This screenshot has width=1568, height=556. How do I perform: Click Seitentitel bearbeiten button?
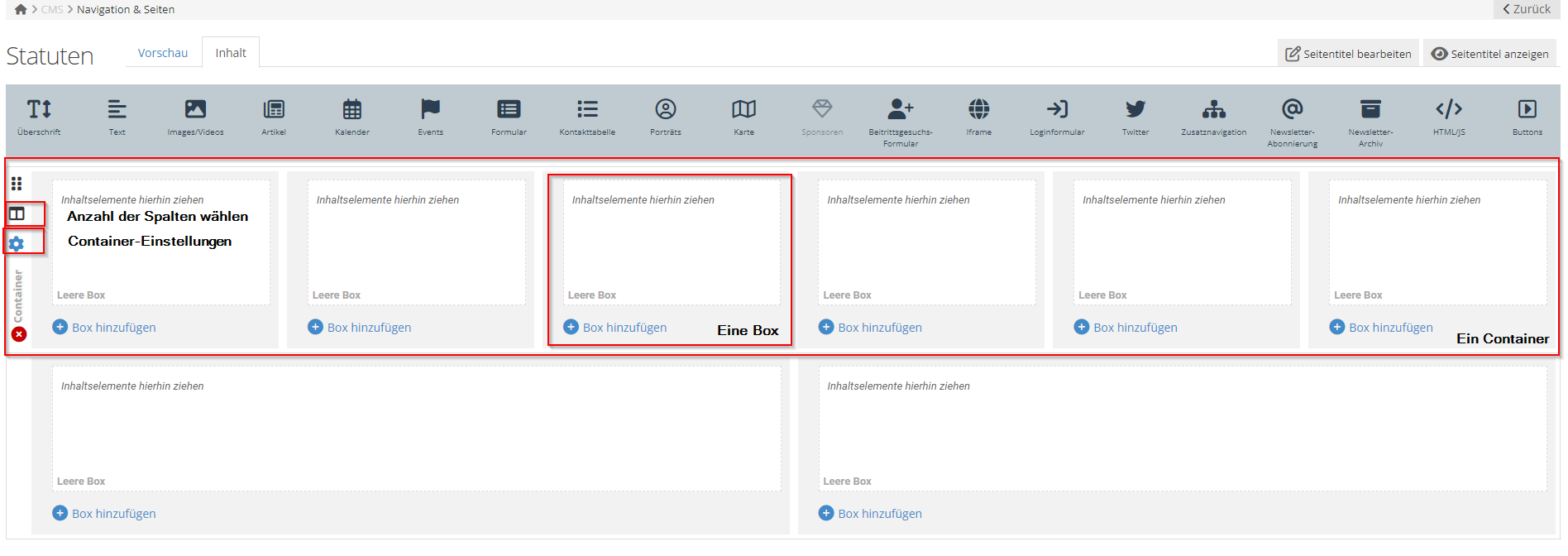pos(1348,54)
